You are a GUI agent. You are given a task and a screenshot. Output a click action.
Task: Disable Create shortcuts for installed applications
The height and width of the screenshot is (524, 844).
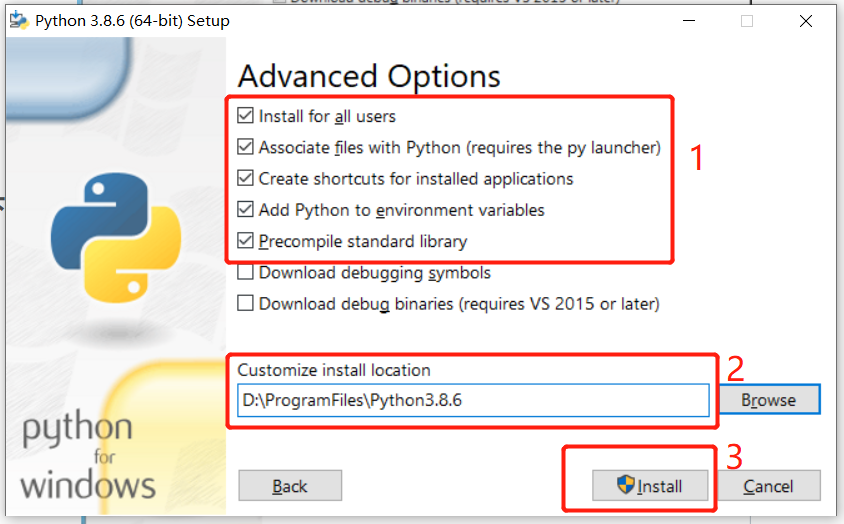tap(246, 179)
